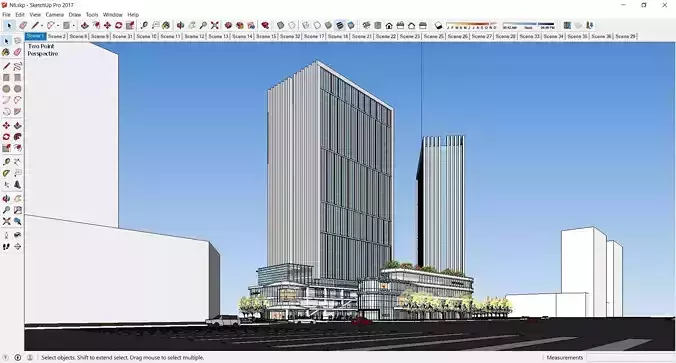The height and width of the screenshot is (363, 676).
Task: Switch to the Scene 2 tab
Action: point(56,36)
